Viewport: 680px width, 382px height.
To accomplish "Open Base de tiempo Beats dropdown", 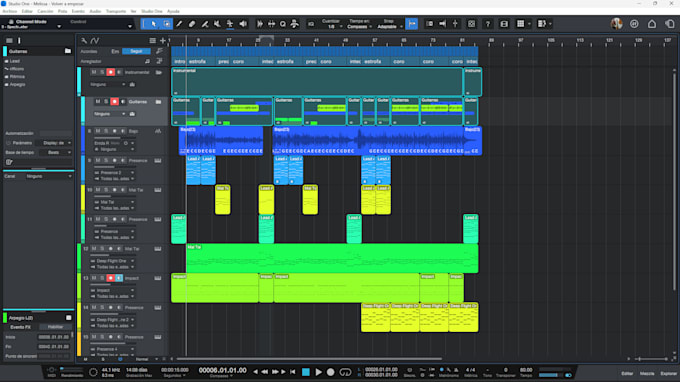I will [56, 153].
